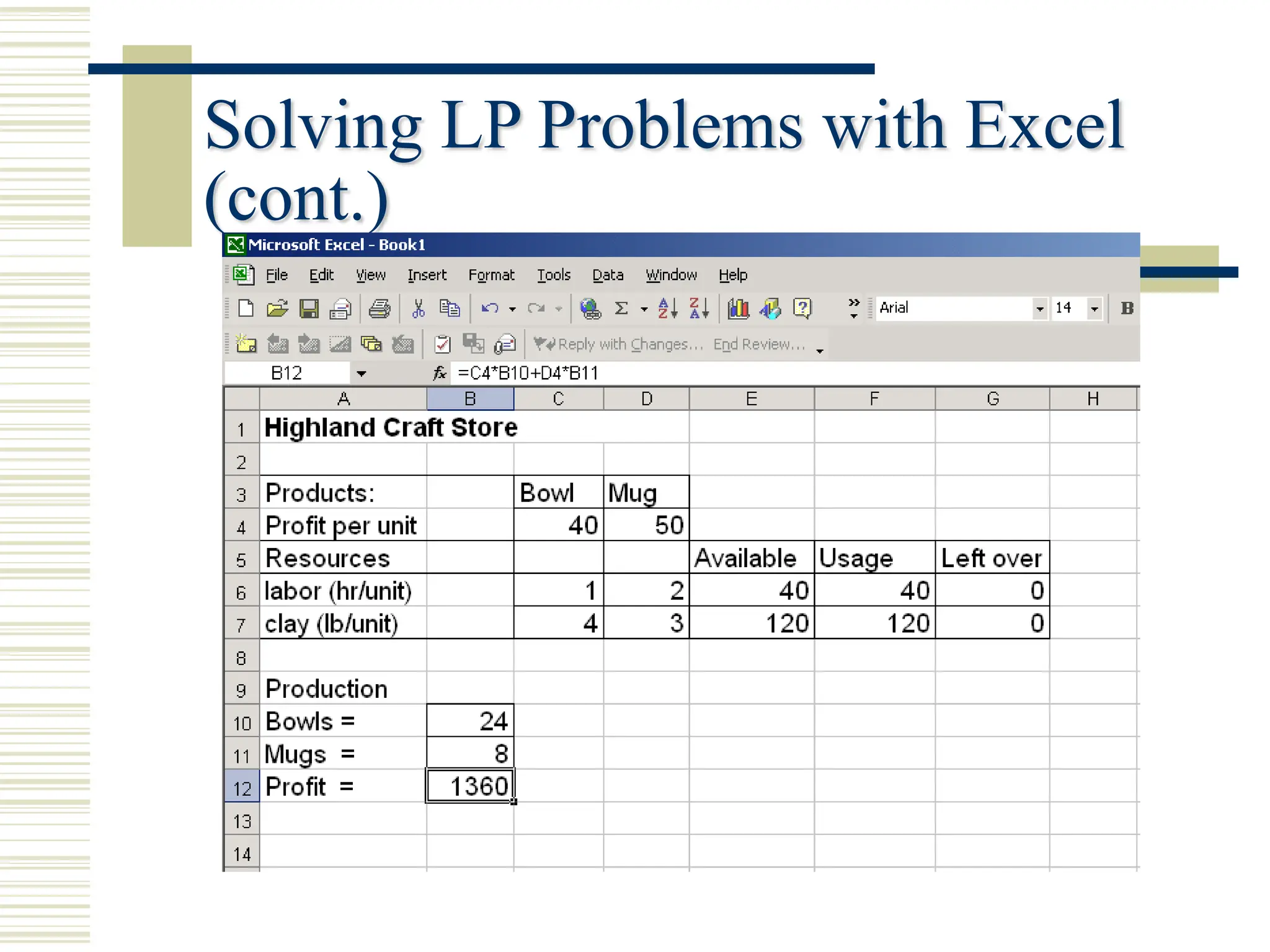
Task: Click the Excel workbook icon beside File menu
Action: pos(244,274)
